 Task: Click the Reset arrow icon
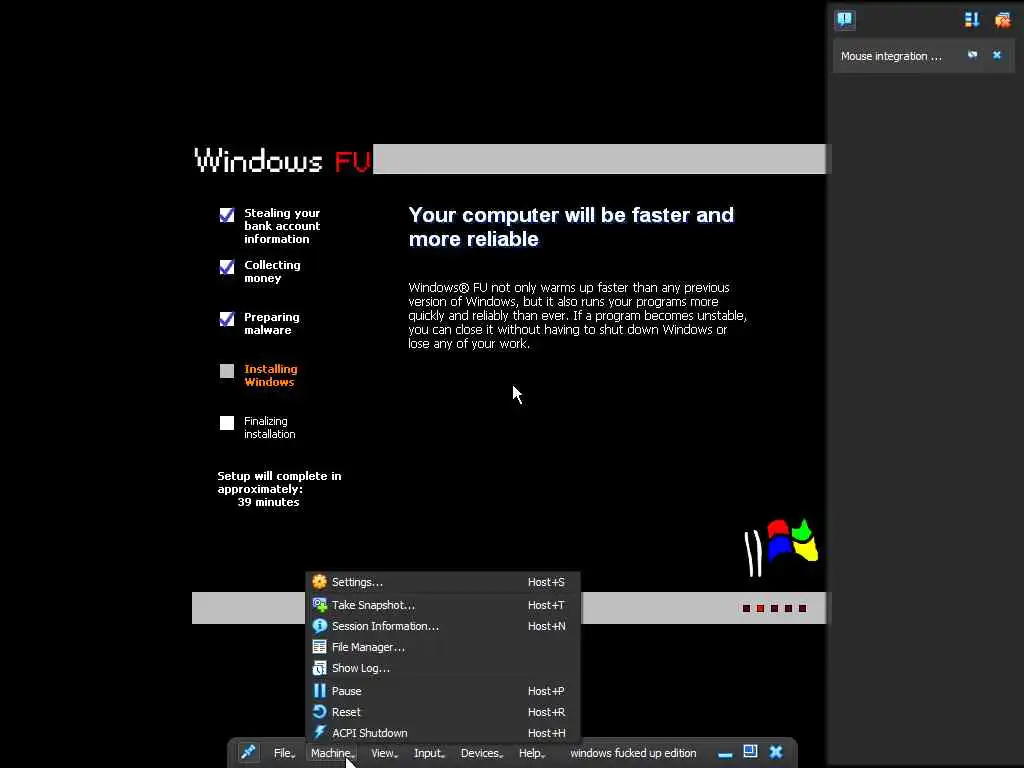(x=319, y=711)
